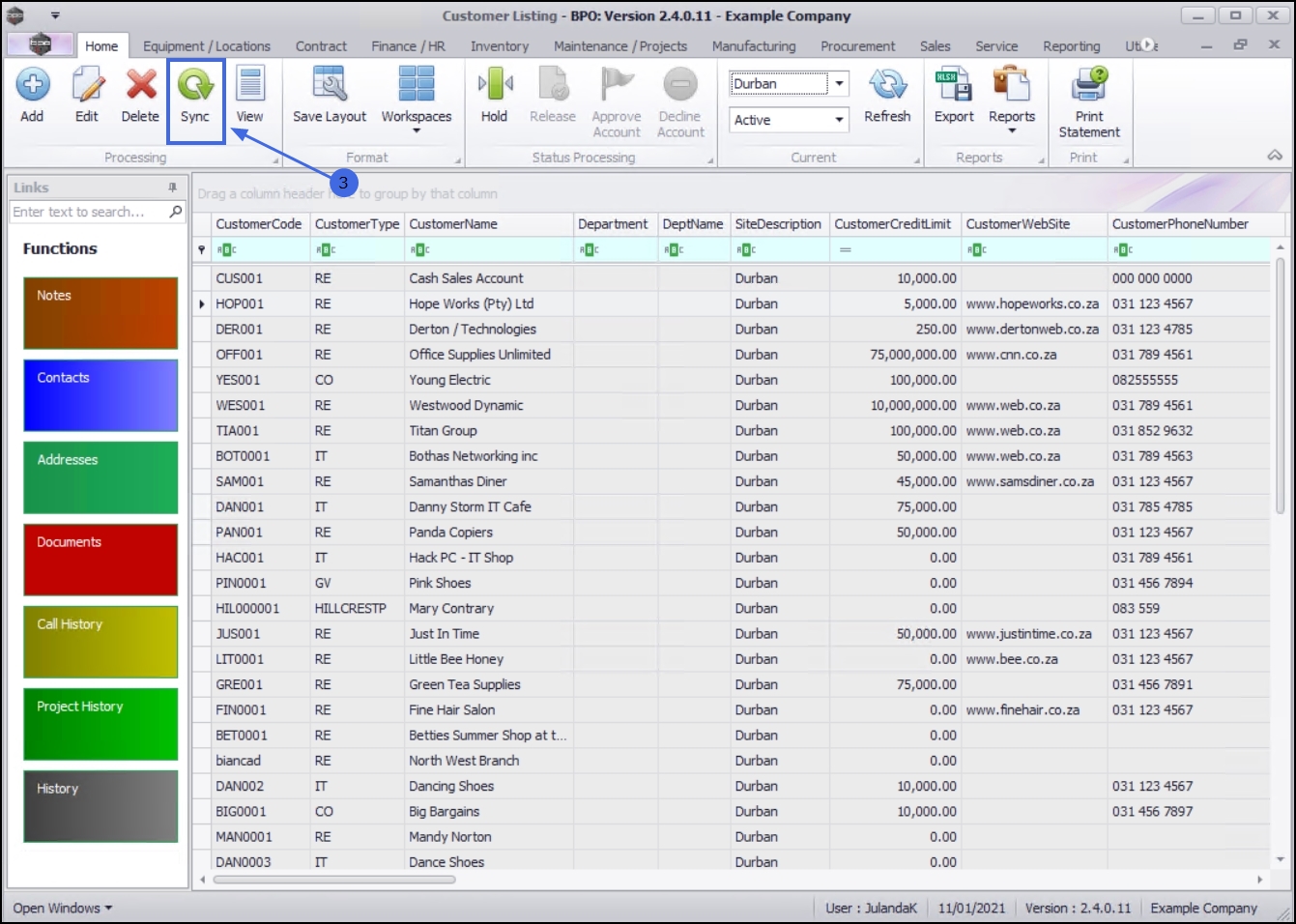Switch to the Home tab
Image resolution: width=1296 pixels, height=924 pixels.
(x=101, y=46)
